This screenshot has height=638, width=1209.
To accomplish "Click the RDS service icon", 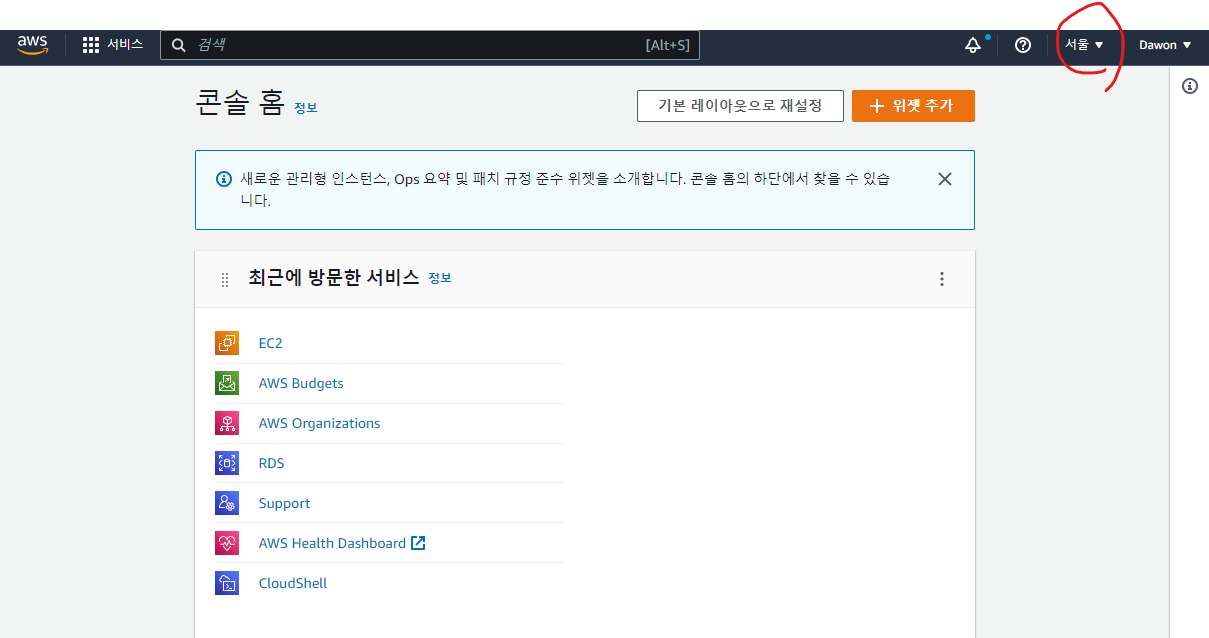I will pos(227,463).
